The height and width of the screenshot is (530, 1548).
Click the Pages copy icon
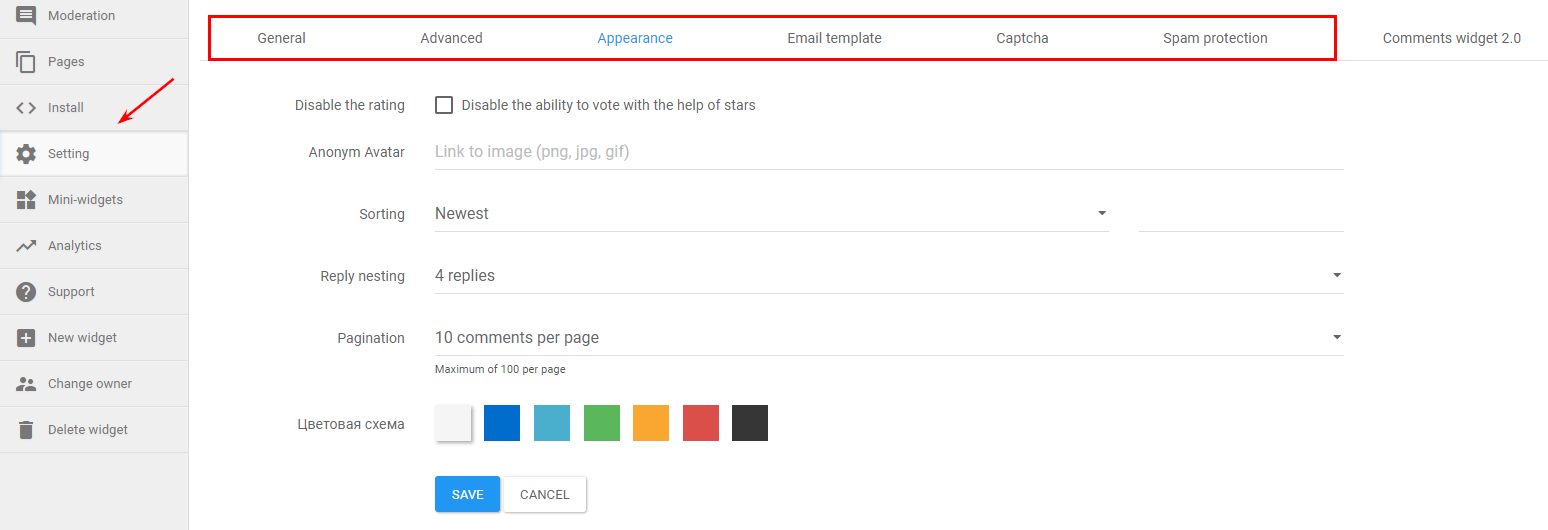[27, 61]
